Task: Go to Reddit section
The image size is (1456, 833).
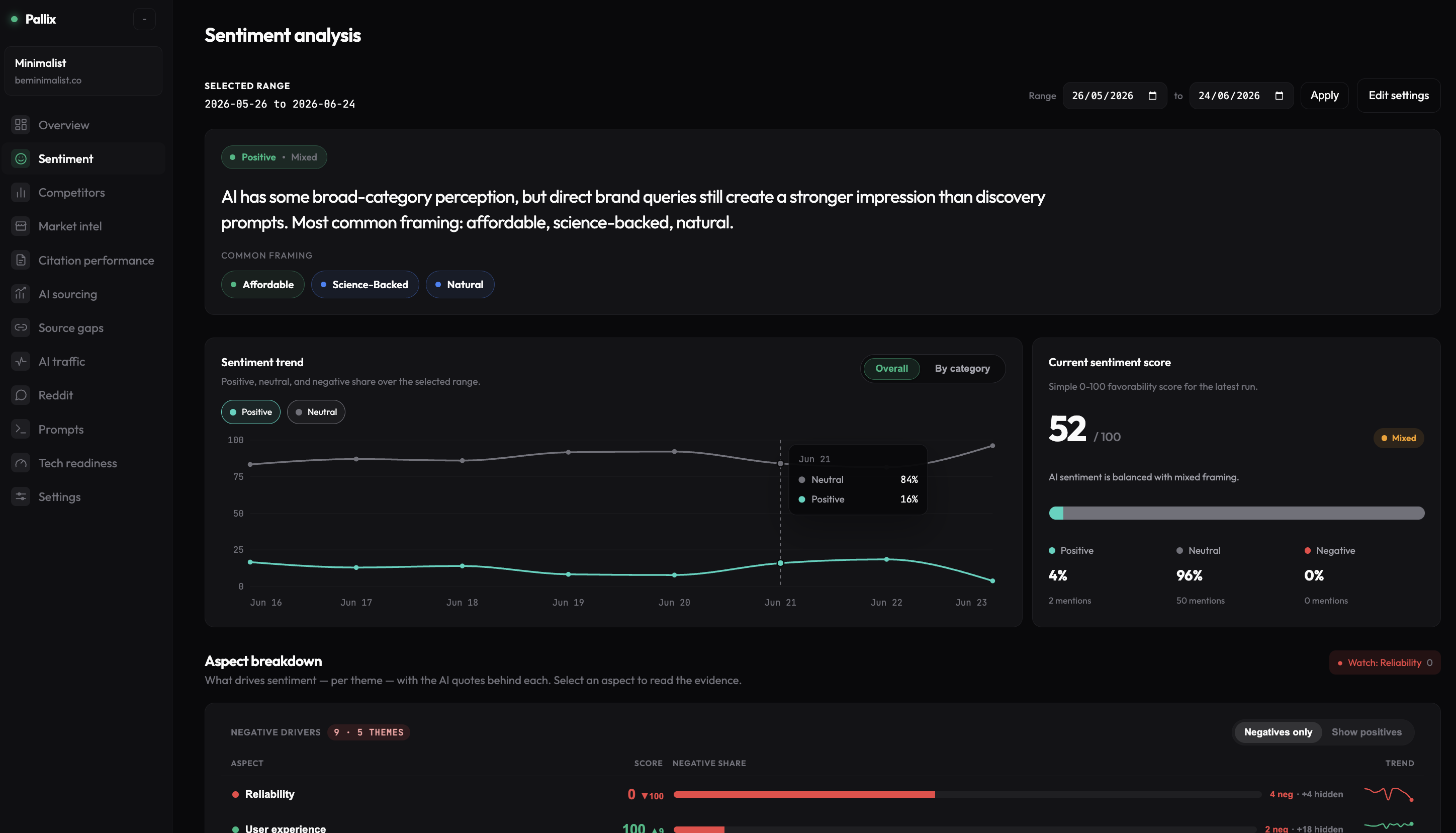Action: click(83, 395)
